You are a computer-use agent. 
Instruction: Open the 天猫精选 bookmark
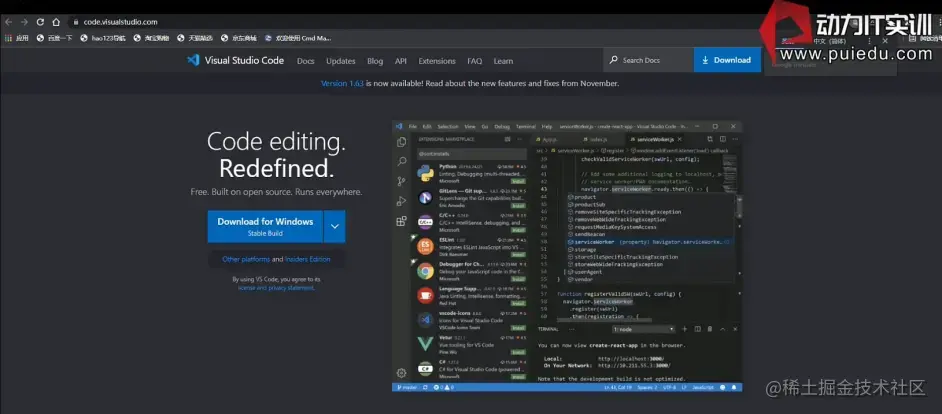[x=195, y=38]
